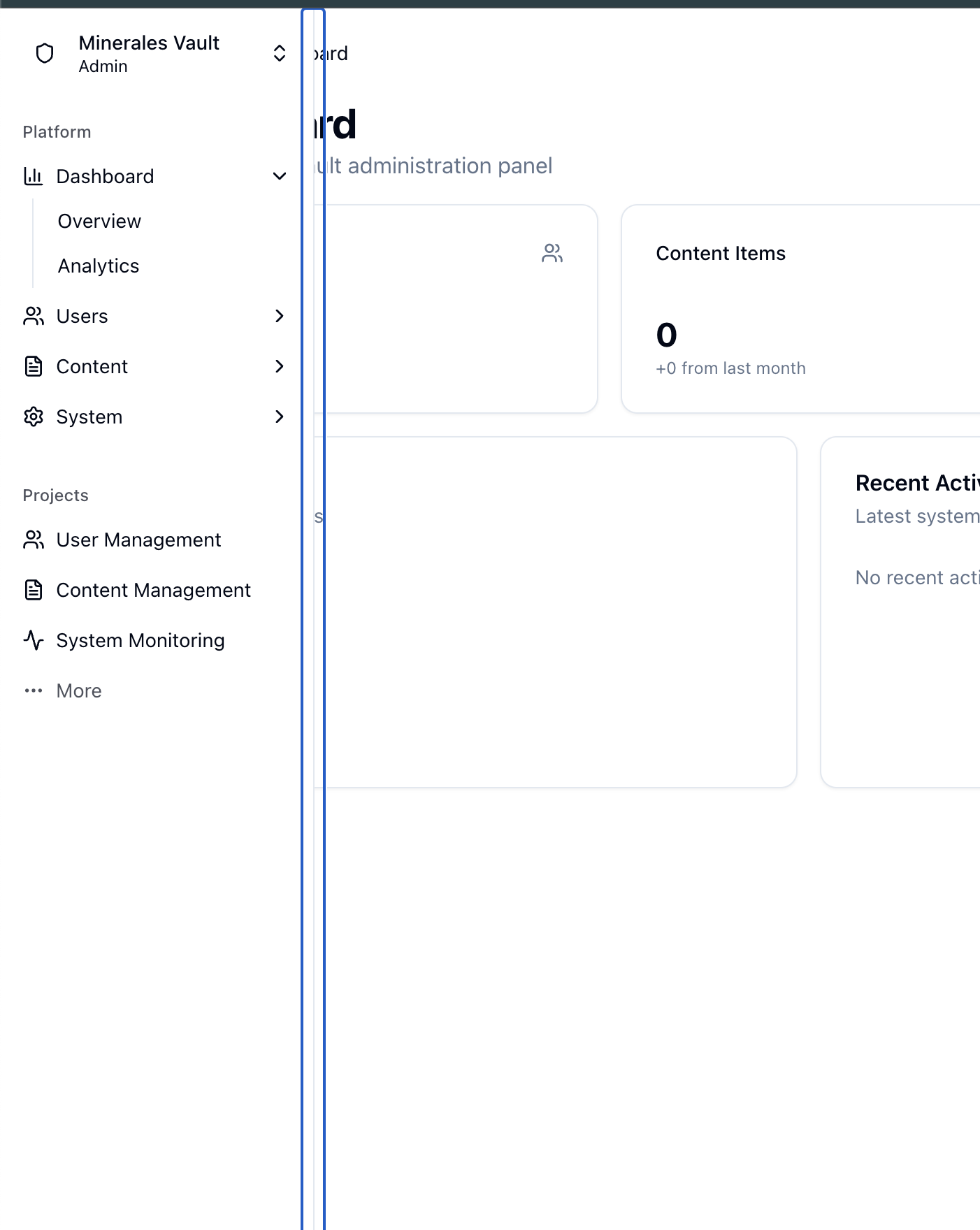Image resolution: width=980 pixels, height=1230 pixels.
Task: Expand the Content submenu chevron
Action: point(280,366)
